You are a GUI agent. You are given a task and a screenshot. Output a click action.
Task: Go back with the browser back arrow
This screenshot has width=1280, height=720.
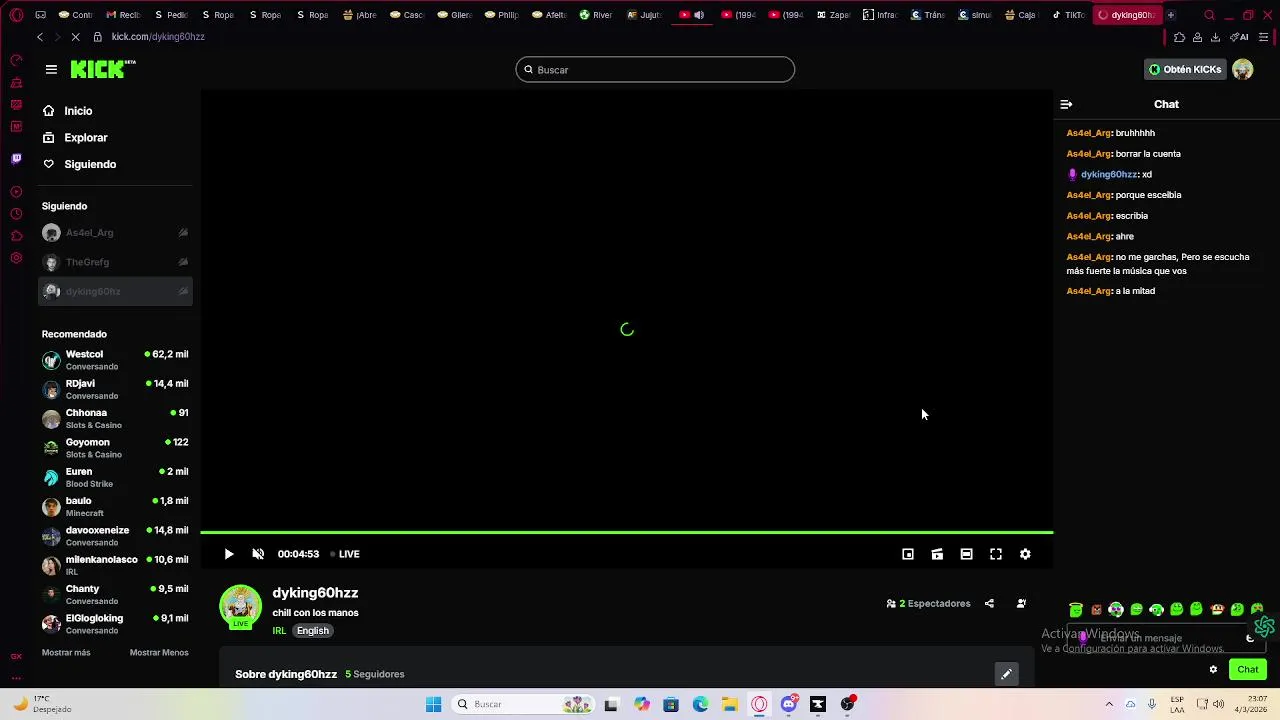[39, 37]
